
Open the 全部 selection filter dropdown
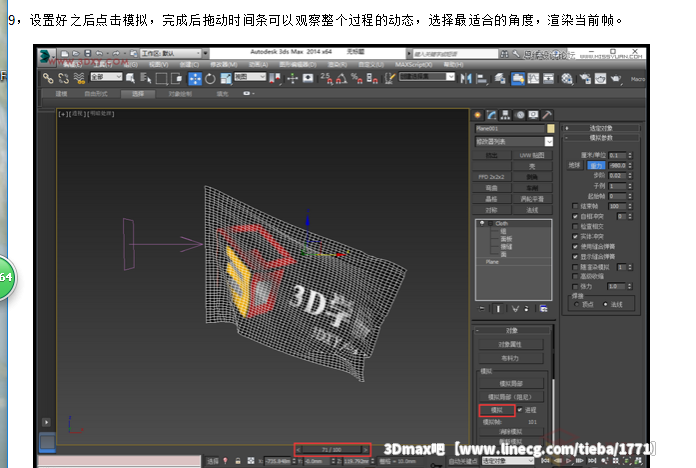(x=106, y=77)
